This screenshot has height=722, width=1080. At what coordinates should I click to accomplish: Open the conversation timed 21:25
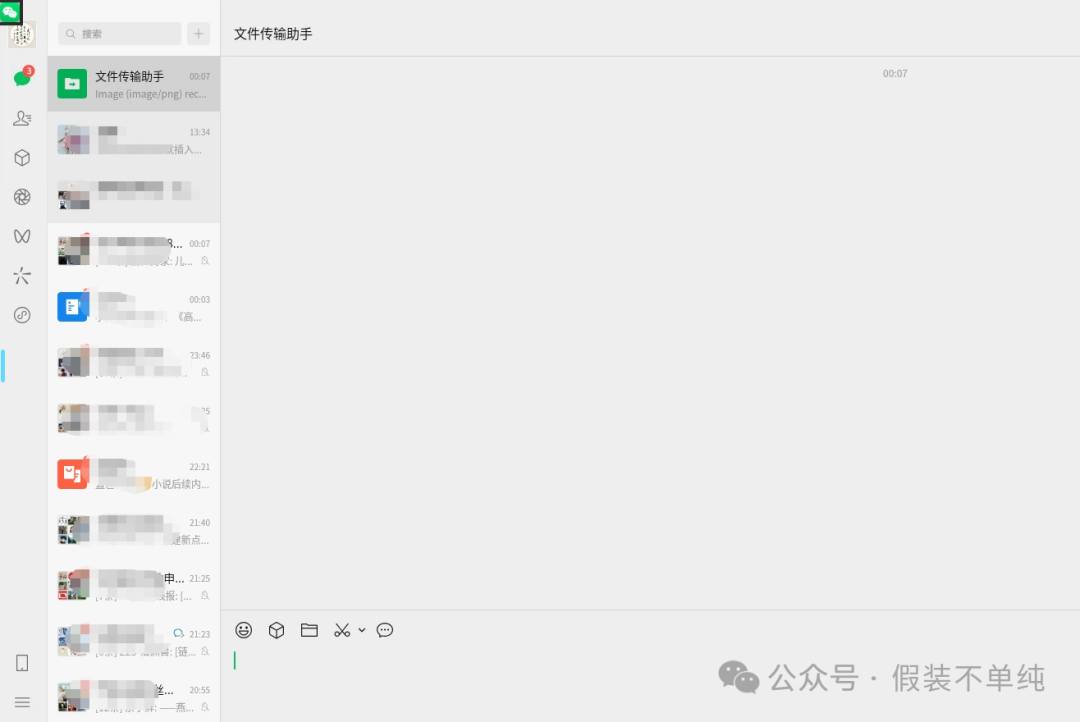tap(134, 586)
